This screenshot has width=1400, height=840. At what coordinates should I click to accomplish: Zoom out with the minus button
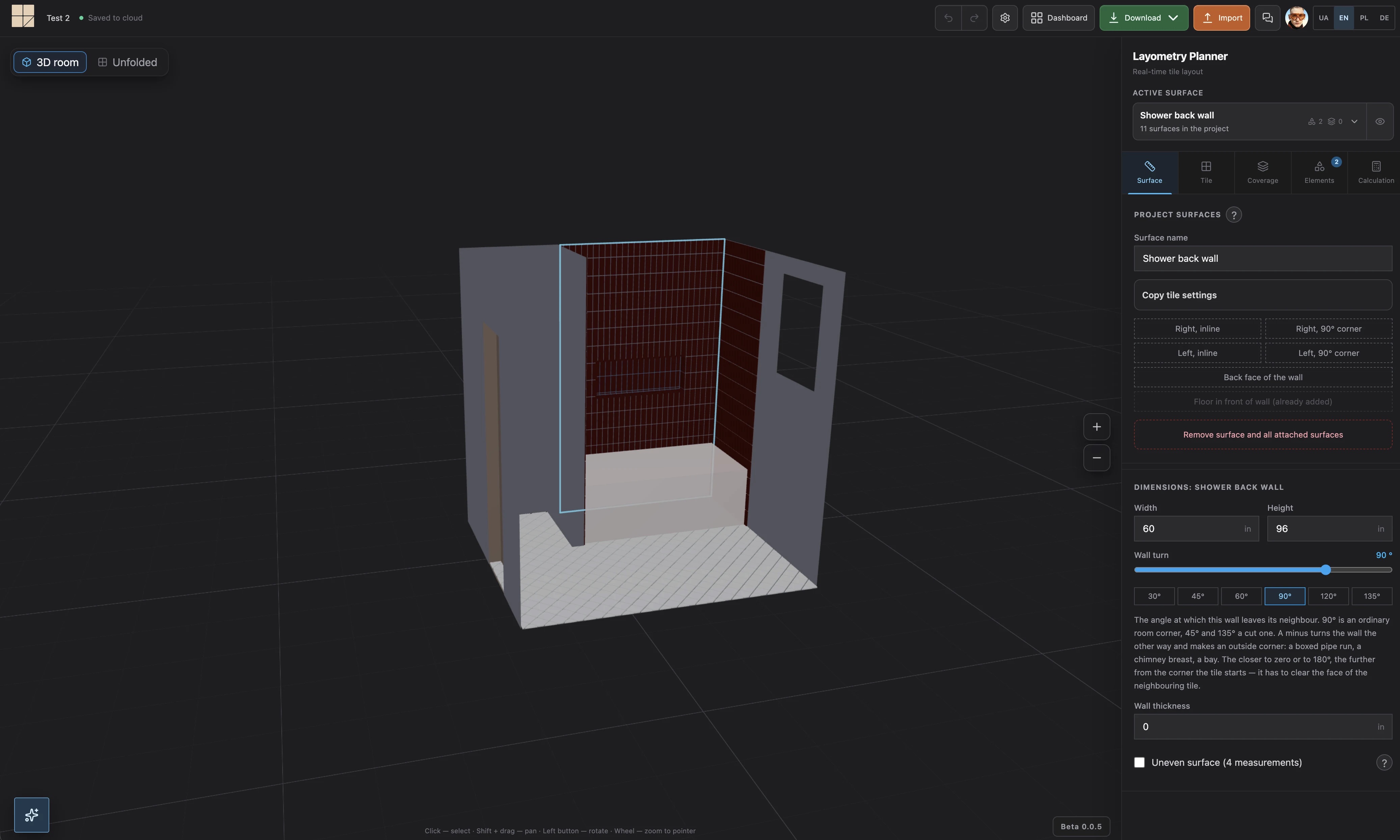point(1097,458)
